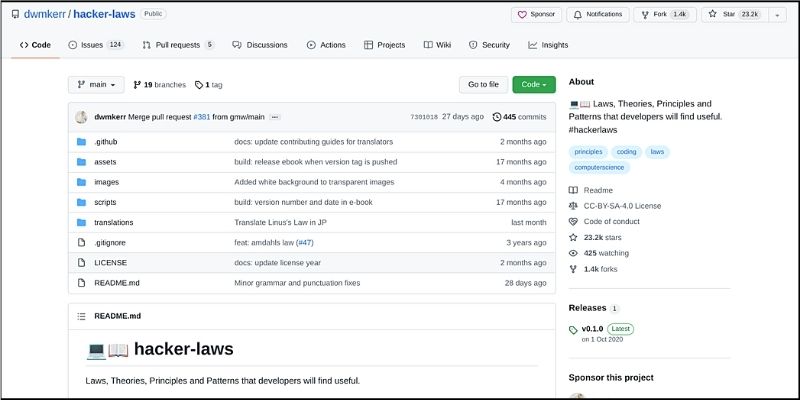Screen dimensions: 800x400
Task: Open the README table of contents list icon
Action: (81, 316)
